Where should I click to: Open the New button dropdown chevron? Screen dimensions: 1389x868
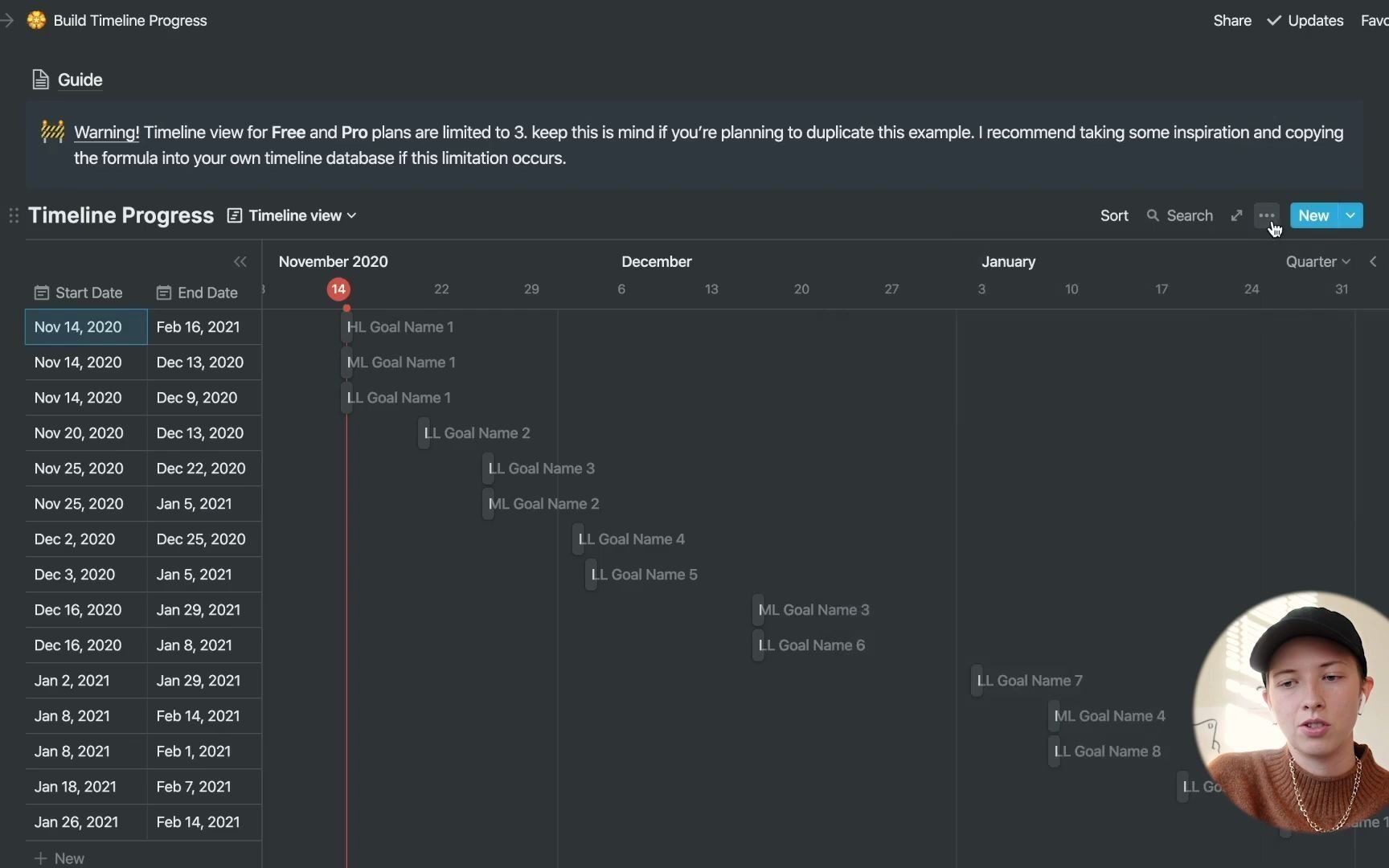pyautogui.click(x=1348, y=215)
